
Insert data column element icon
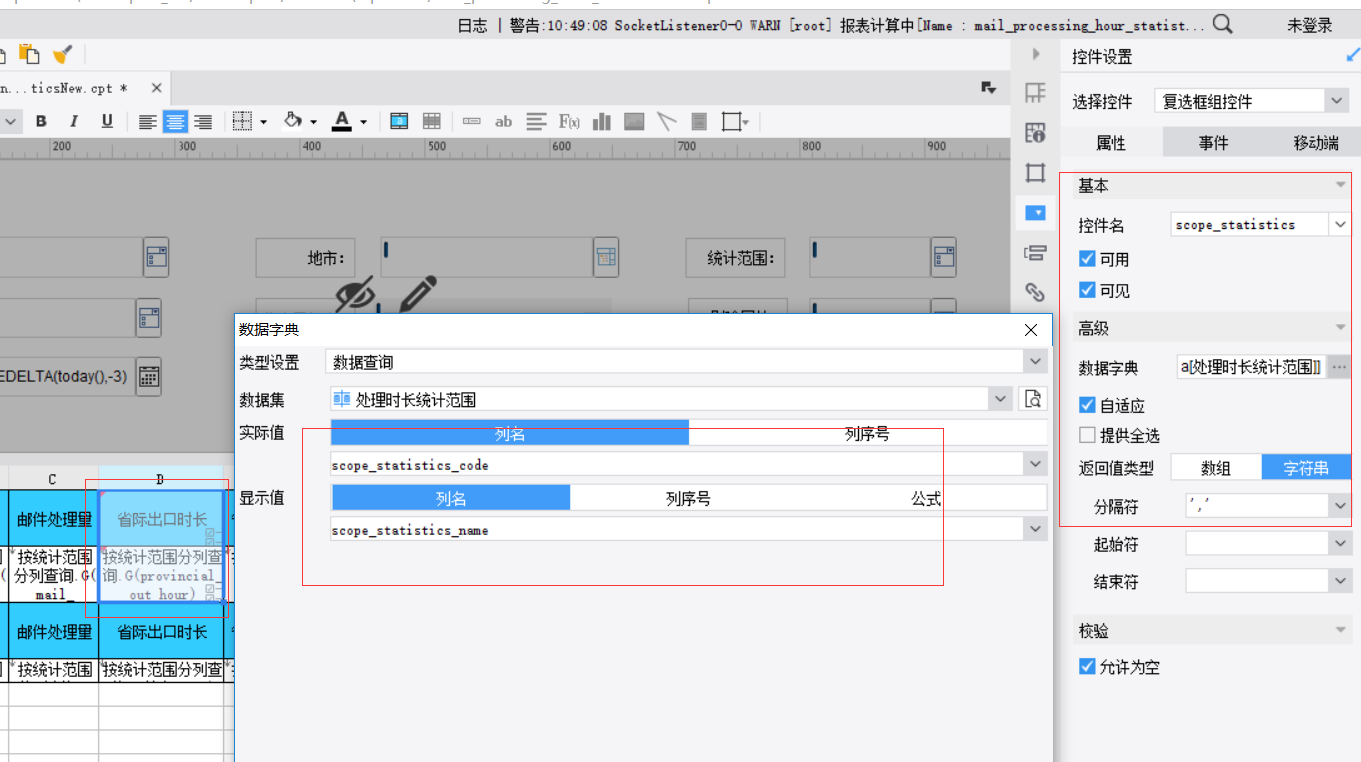tap(472, 122)
